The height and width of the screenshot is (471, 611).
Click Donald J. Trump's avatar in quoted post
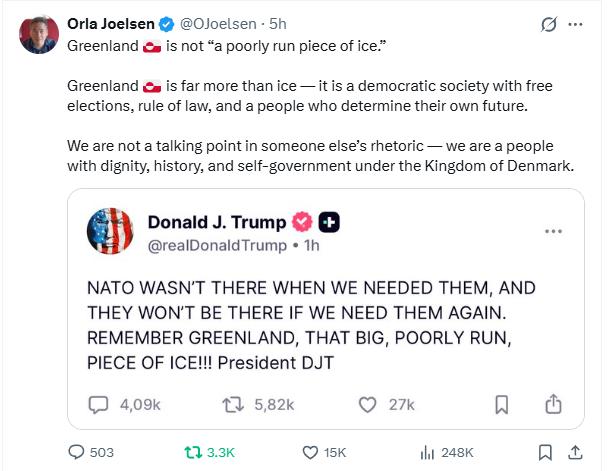point(111,232)
